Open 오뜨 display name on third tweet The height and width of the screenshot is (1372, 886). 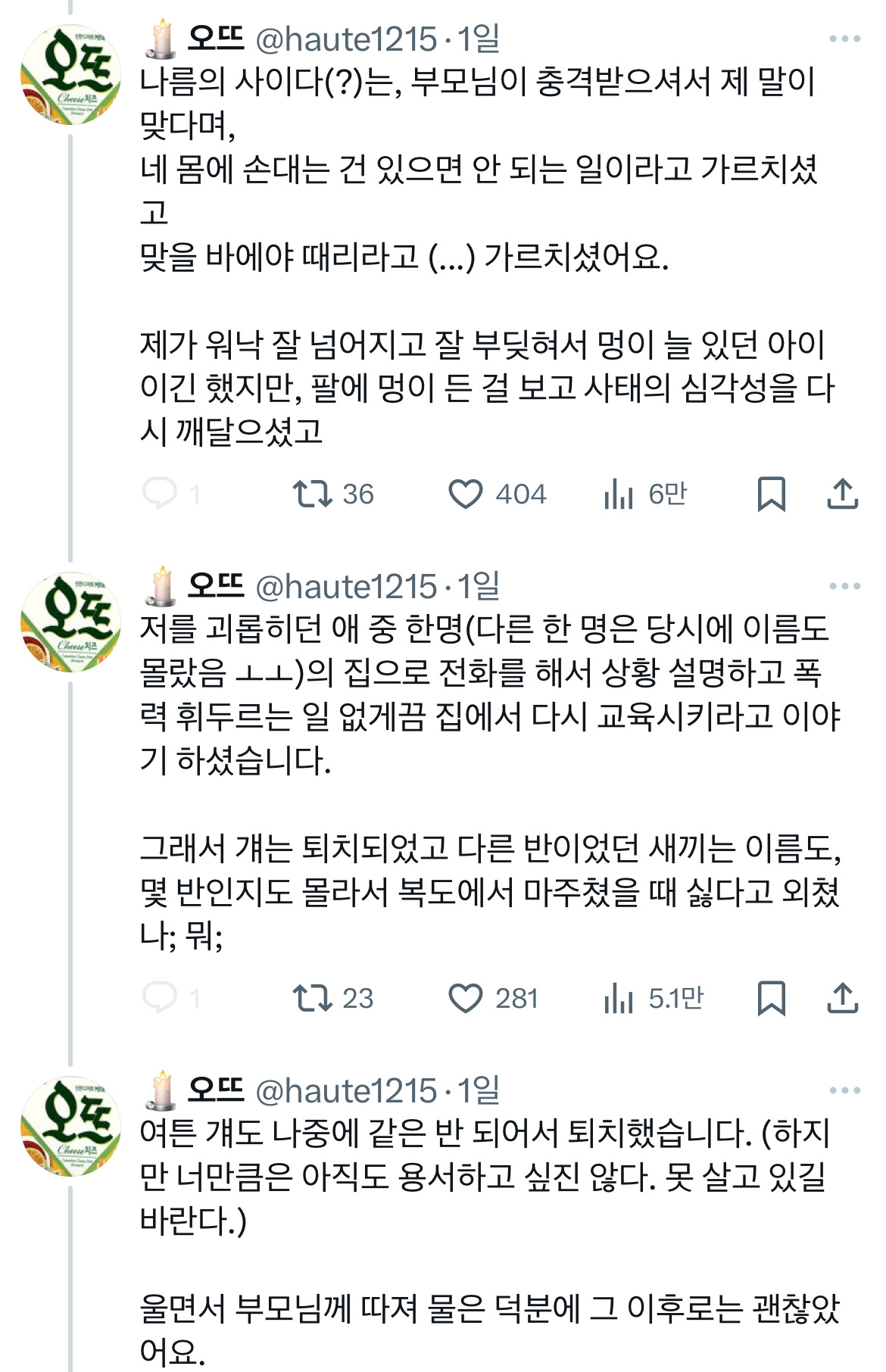tap(216, 1090)
